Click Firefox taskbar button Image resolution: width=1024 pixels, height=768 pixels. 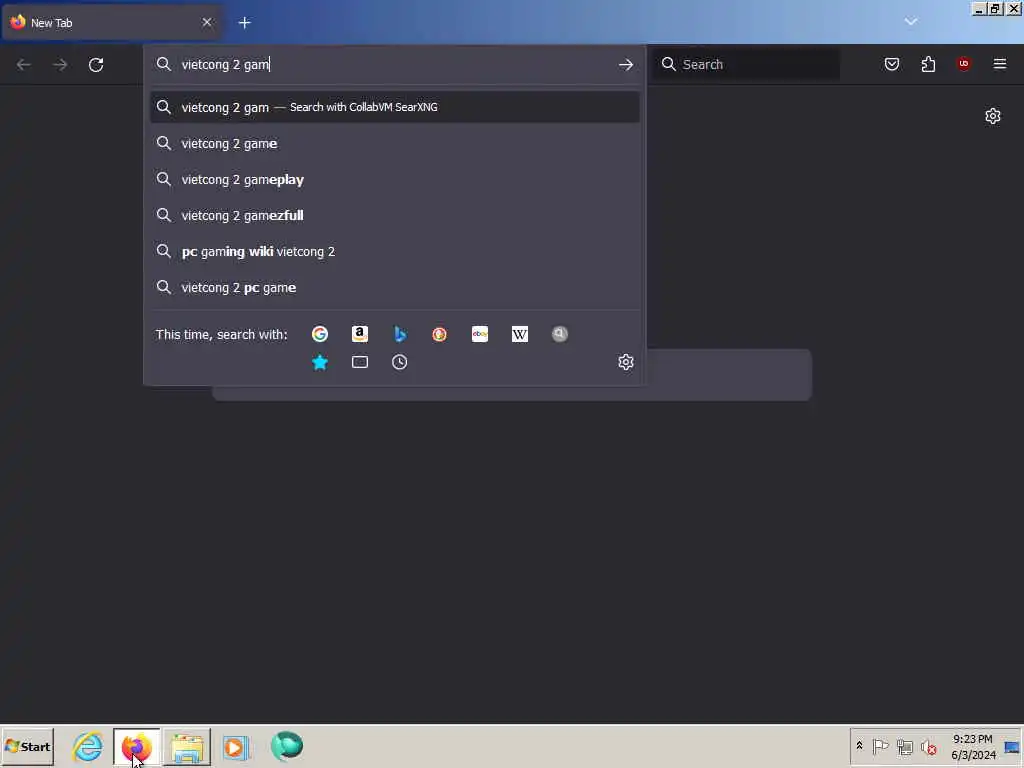[x=136, y=746]
